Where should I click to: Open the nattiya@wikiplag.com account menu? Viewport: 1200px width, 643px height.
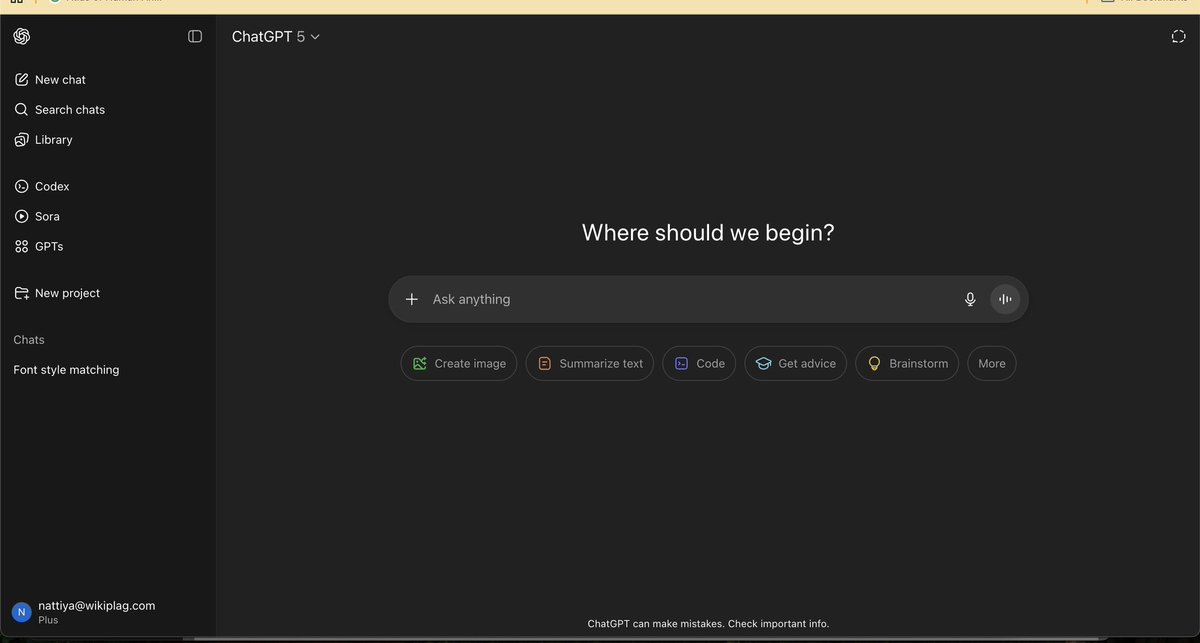click(108, 612)
